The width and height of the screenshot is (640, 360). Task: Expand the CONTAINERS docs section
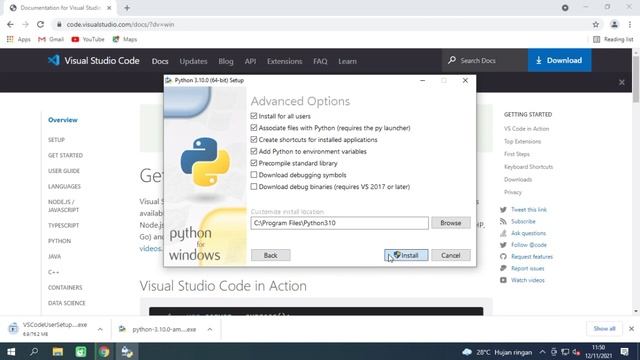[x=65, y=287]
